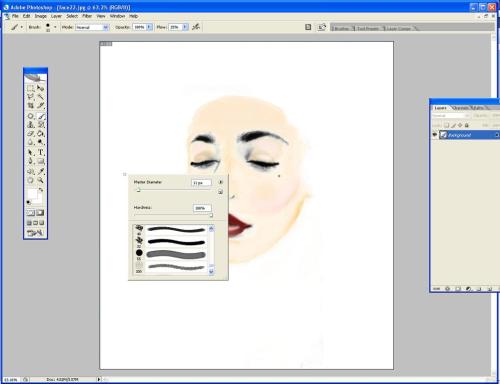Screen dimensions: 500x384
Task: Select the Eraser tool
Action: click(x=30, y=133)
